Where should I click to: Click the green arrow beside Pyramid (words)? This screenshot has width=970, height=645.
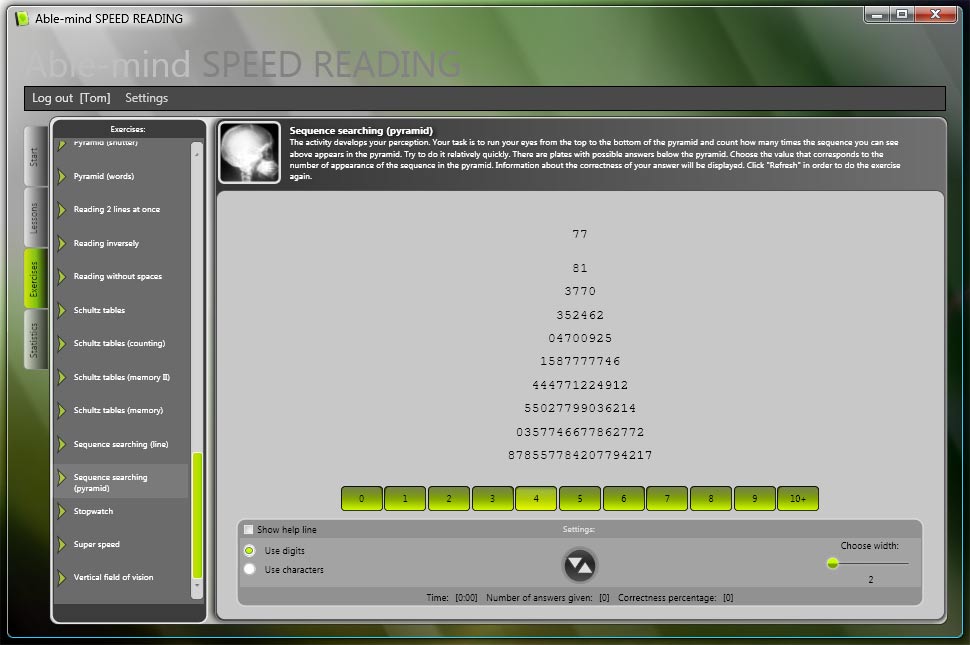61,176
